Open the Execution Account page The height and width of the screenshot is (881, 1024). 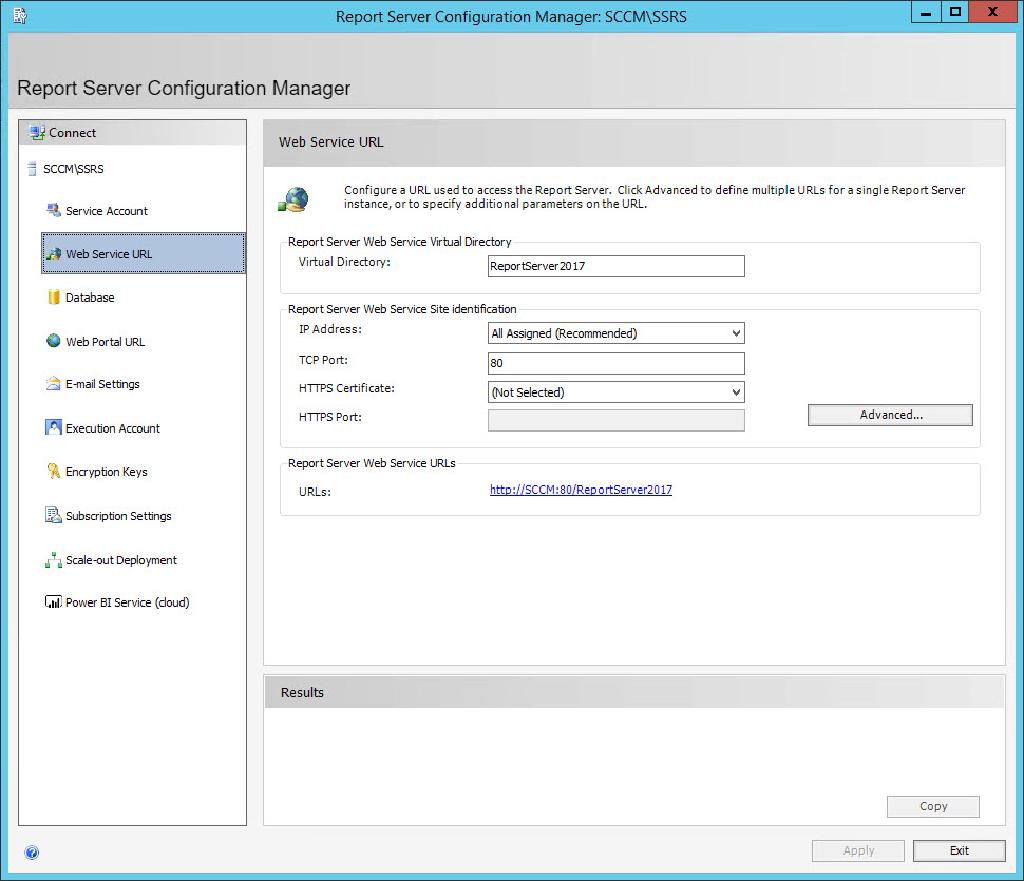click(x=112, y=428)
